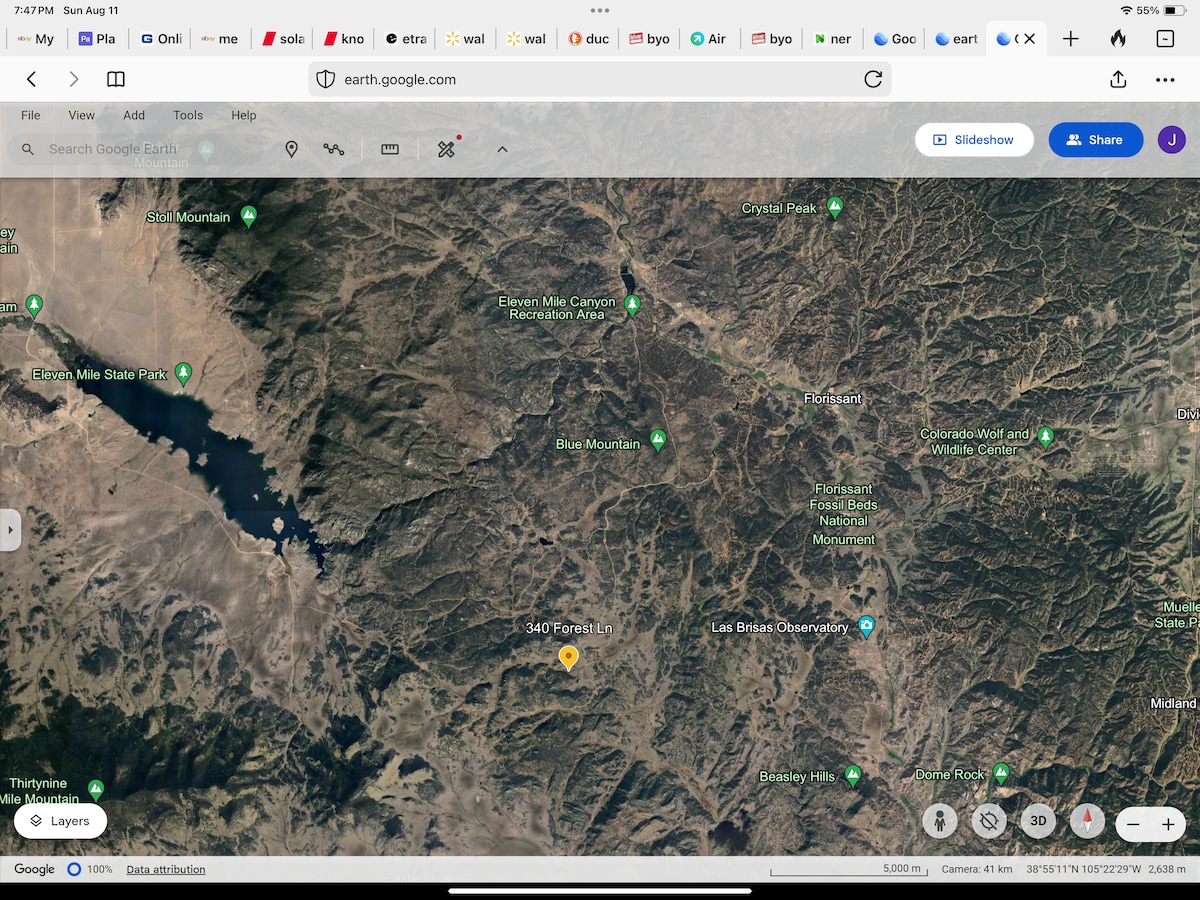Activate Street View pegman
The height and width of the screenshot is (900, 1200).
[939, 822]
